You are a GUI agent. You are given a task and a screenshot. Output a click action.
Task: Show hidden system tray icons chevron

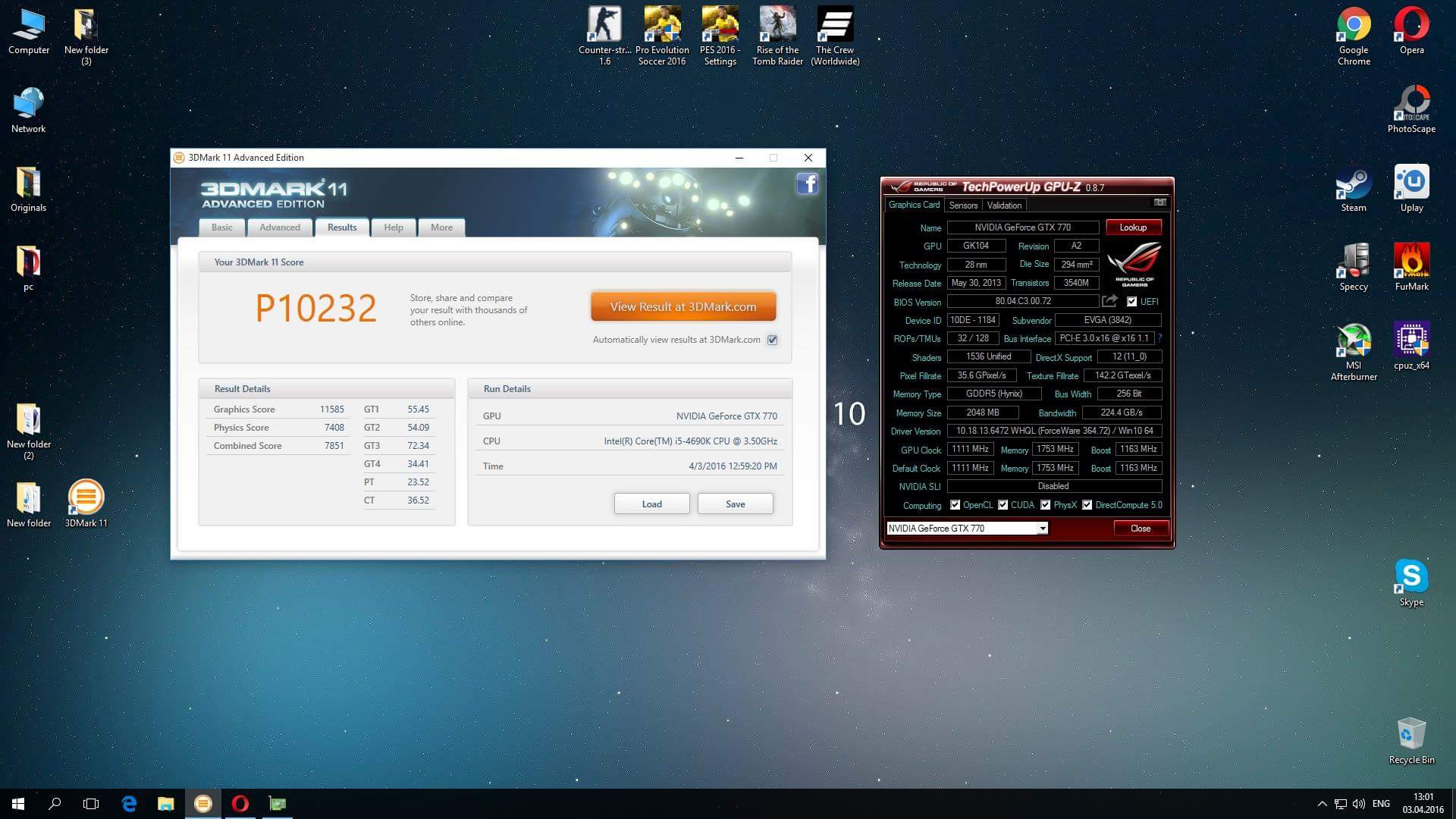point(1322,804)
